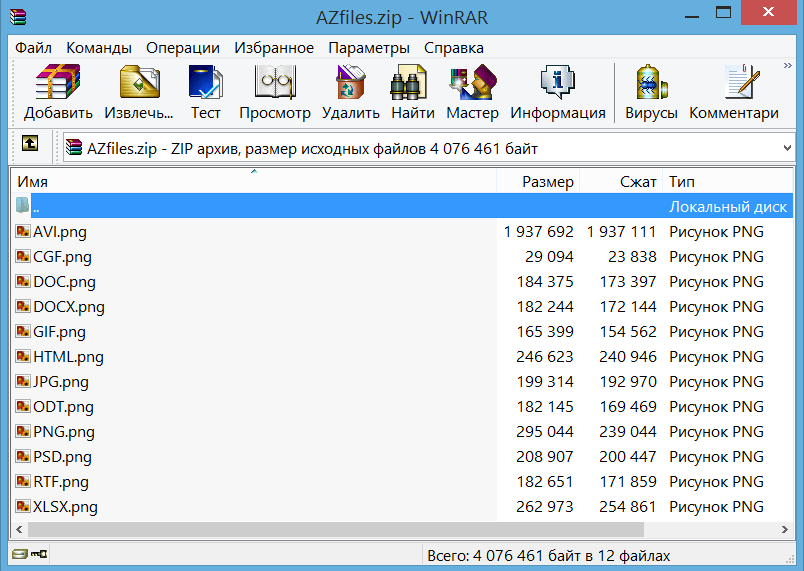Viewport: 804px width, 571px height.
Task: Click the WinRAR title bar app icon
Action: pyautogui.click(x=18, y=17)
